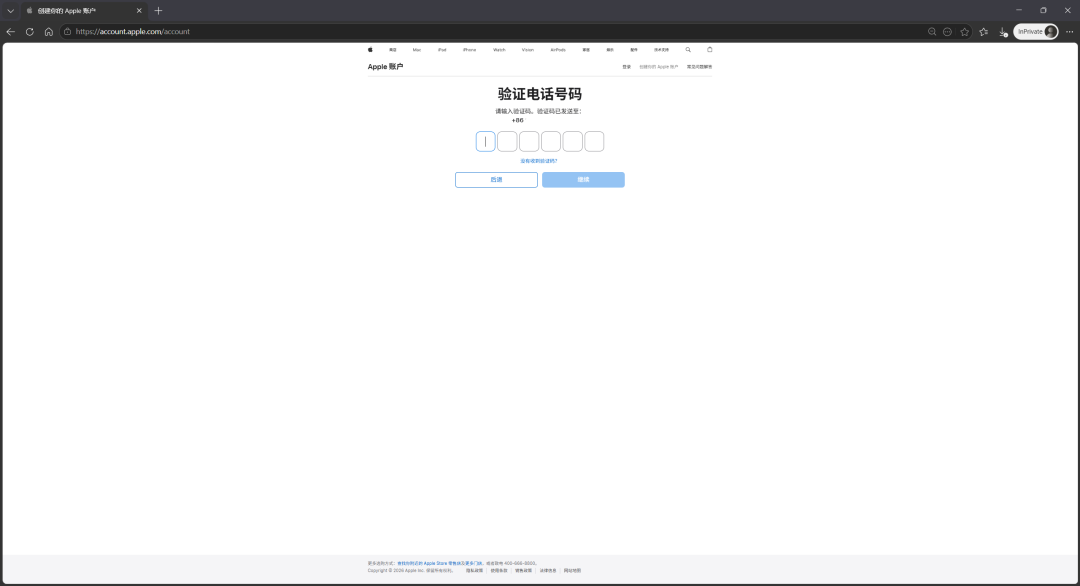Click the browser back arrow
1080x586 pixels.
[11, 32]
